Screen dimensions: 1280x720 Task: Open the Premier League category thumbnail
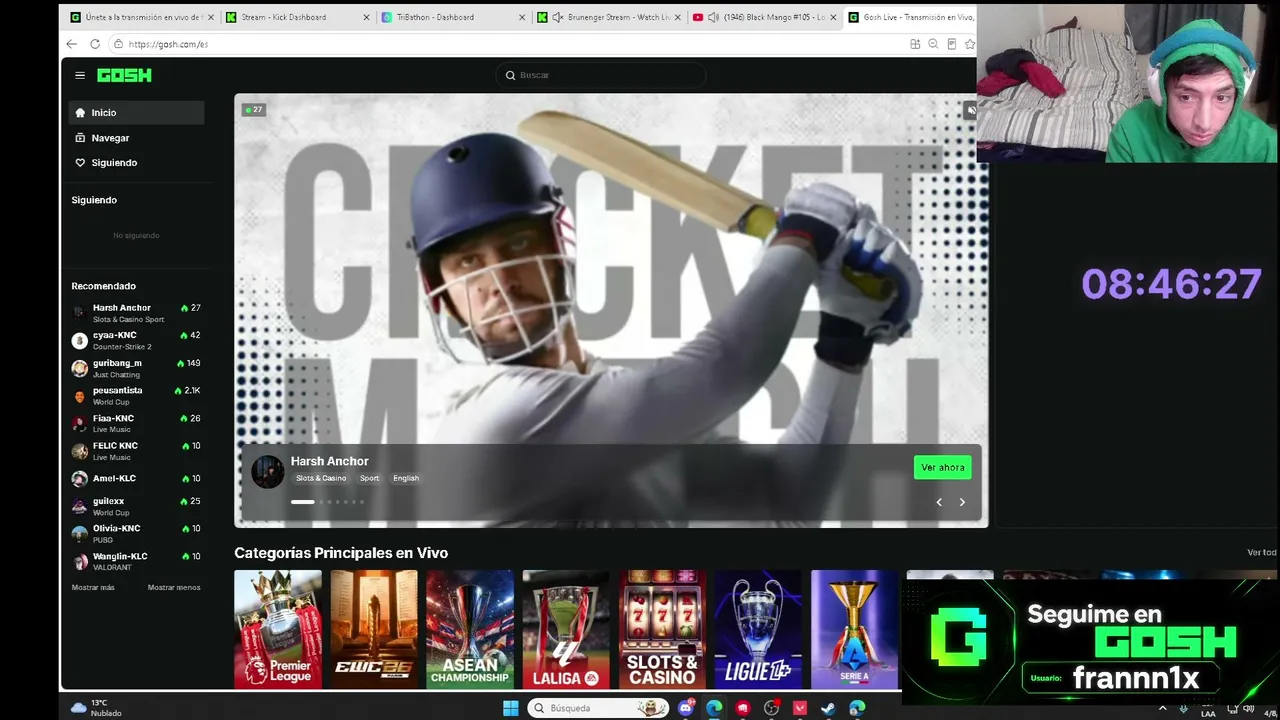(x=278, y=630)
